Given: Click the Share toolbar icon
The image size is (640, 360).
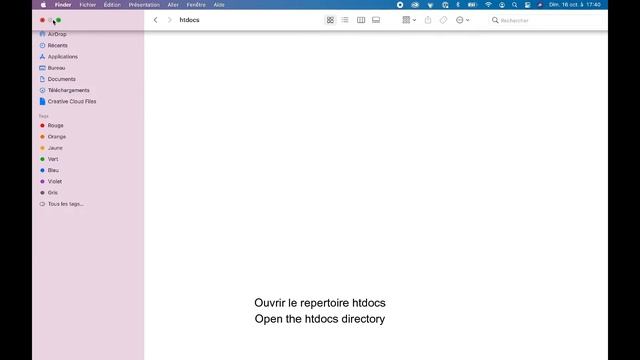Looking at the screenshot, I should coord(428,20).
